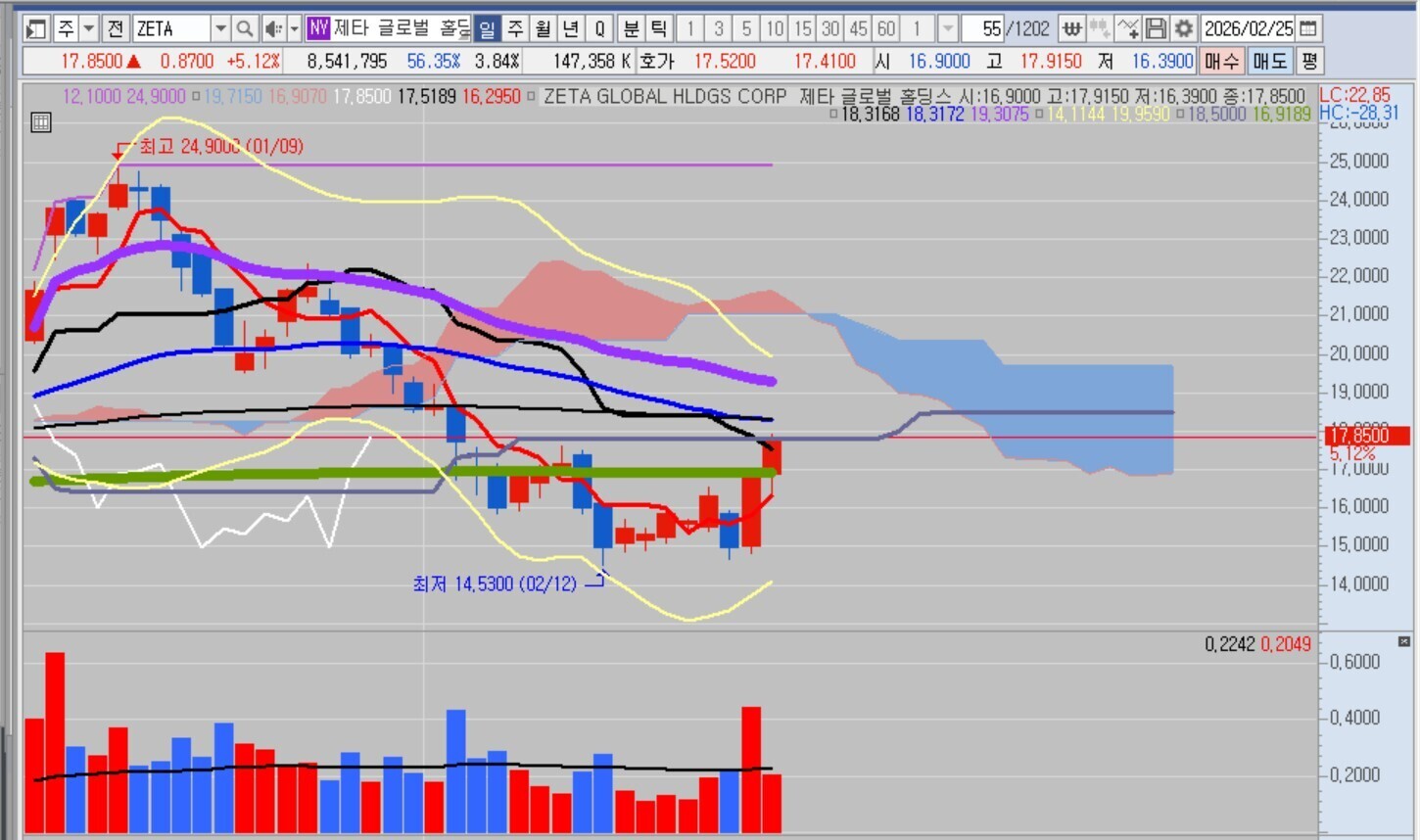Click the HC:-28,31 indicator text
This screenshot has height=840, width=1420.
(x=1359, y=113)
